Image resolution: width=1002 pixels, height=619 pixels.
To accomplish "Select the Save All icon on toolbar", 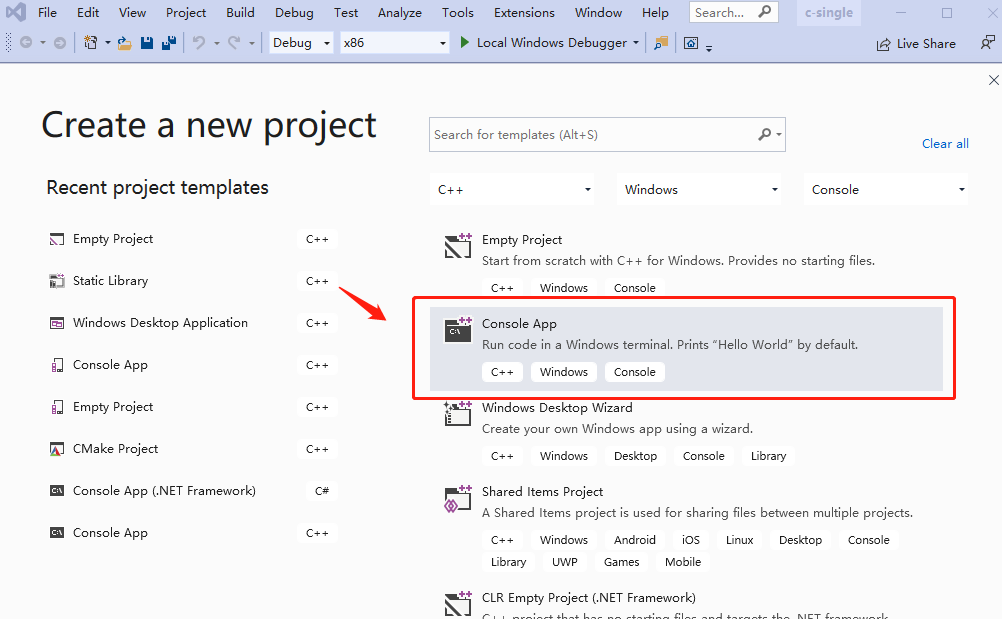I will tap(168, 43).
